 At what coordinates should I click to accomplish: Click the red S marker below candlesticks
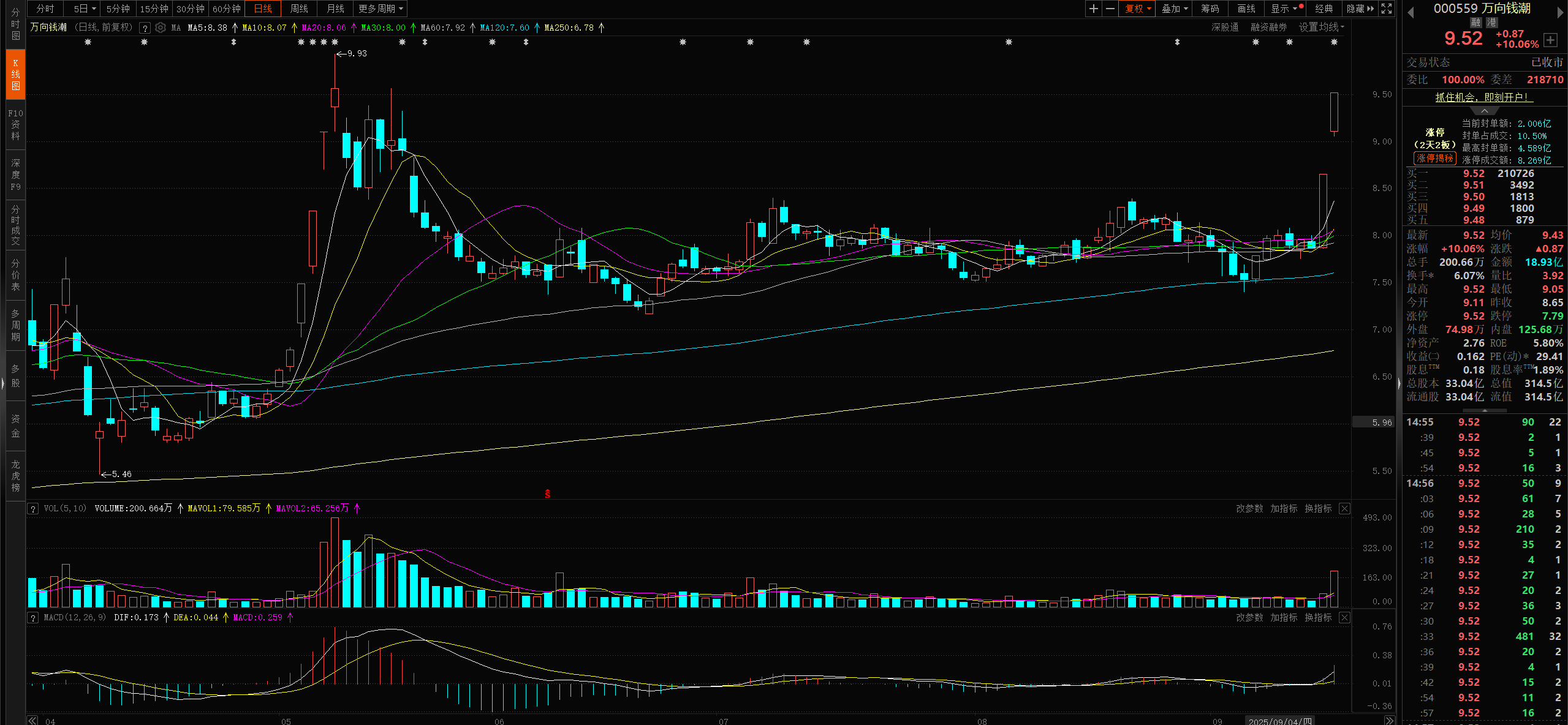coord(548,494)
